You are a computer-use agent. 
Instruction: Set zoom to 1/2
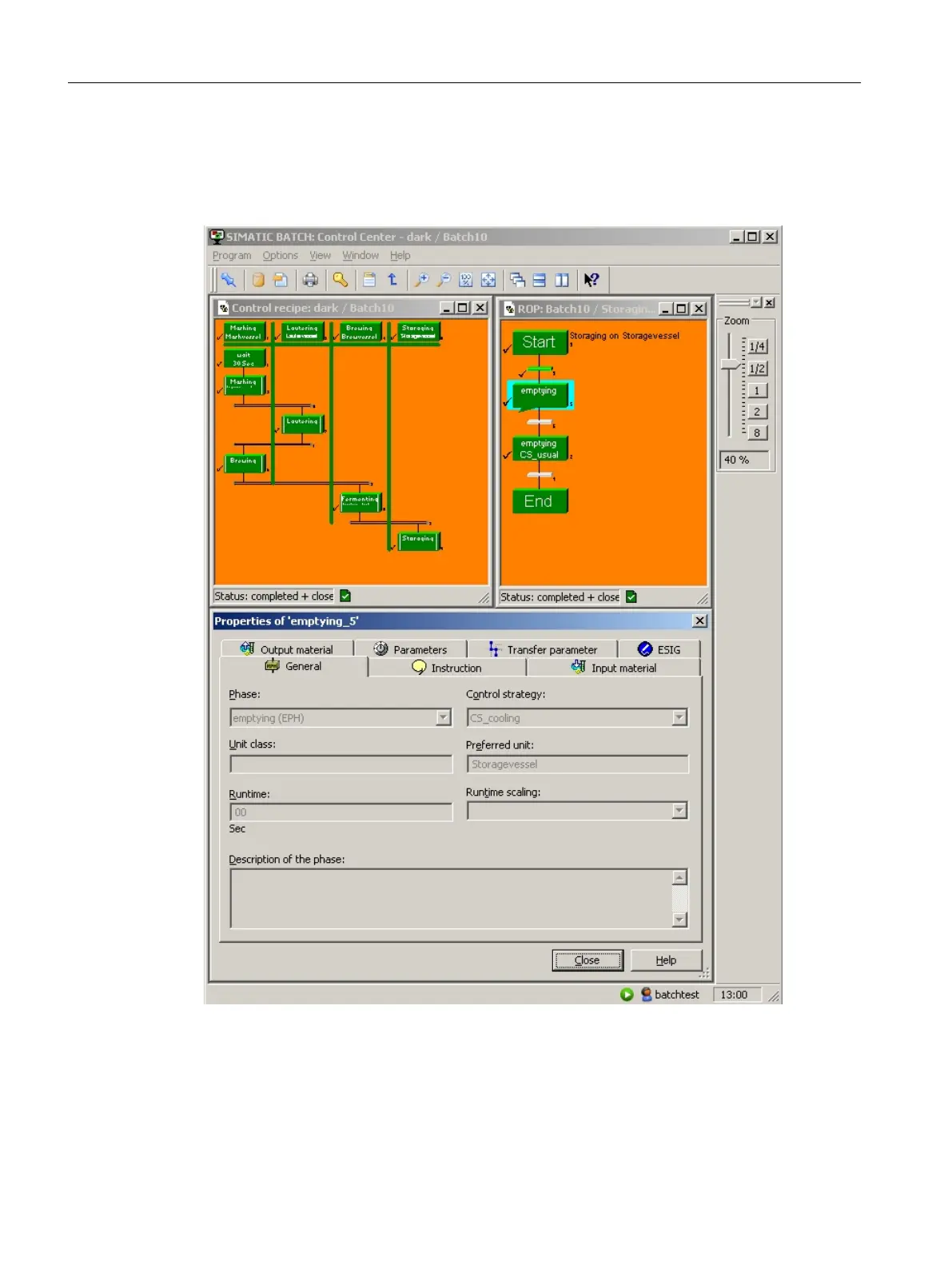coord(758,368)
